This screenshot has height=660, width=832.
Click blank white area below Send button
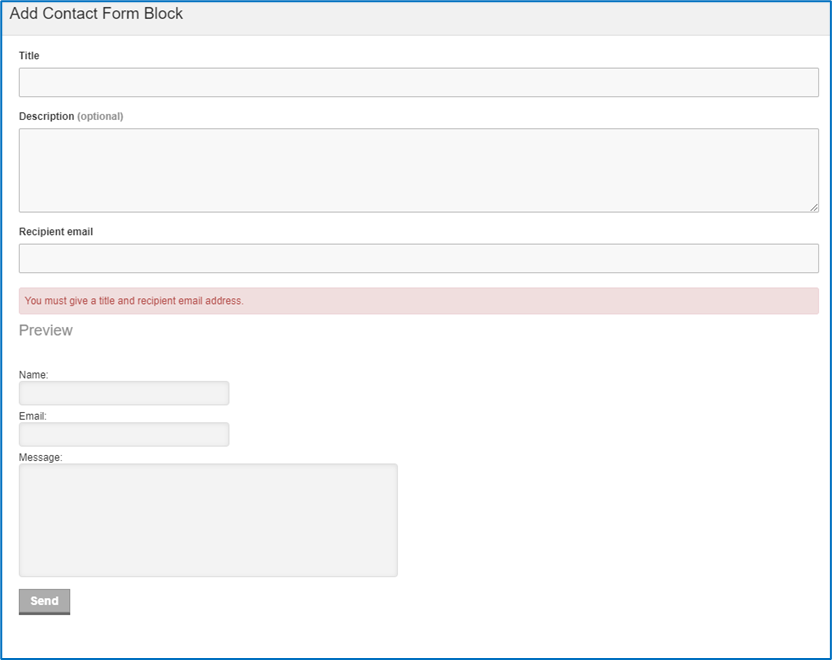(x=414, y=636)
